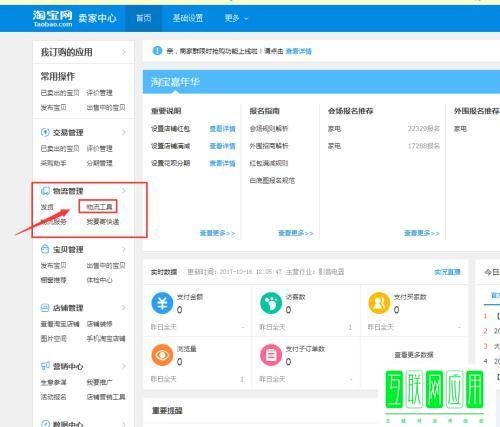
Task: Click 我要寄快递
Action: pyautogui.click(x=103, y=222)
